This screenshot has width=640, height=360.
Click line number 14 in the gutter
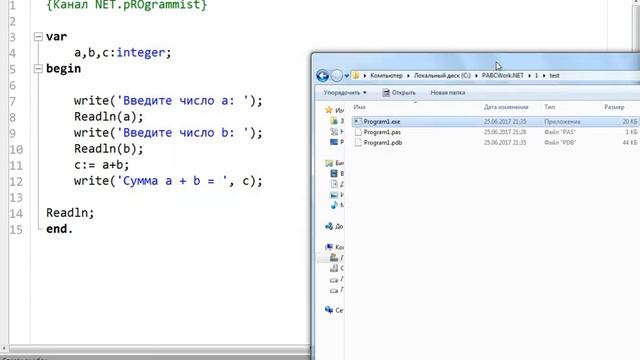16,213
